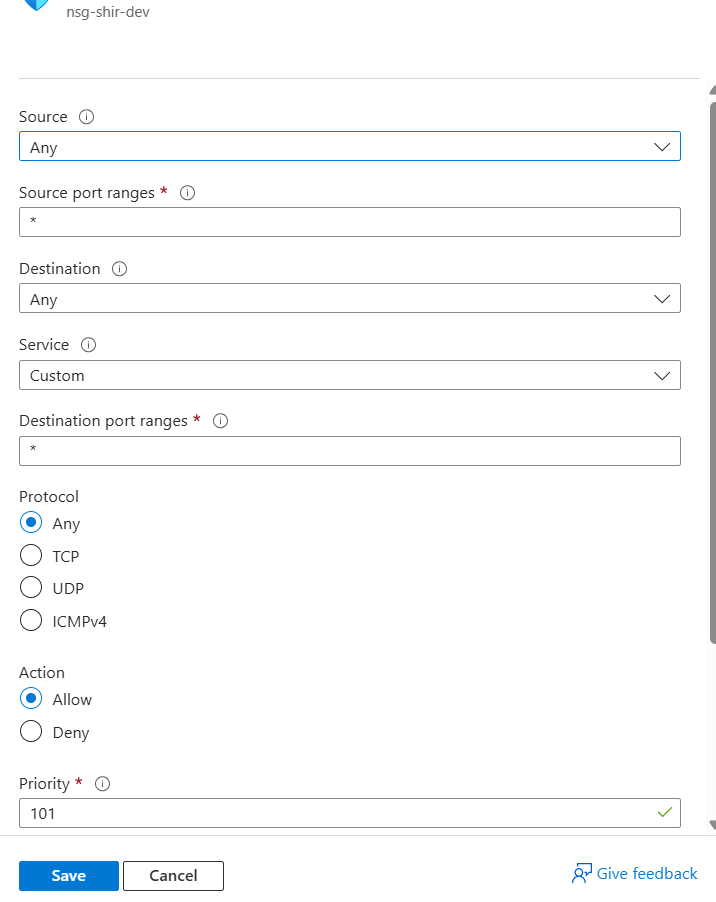The width and height of the screenshot is (716, 902).
Task: Choose the UDP protocol radio button
Action: tap(31, 587)
